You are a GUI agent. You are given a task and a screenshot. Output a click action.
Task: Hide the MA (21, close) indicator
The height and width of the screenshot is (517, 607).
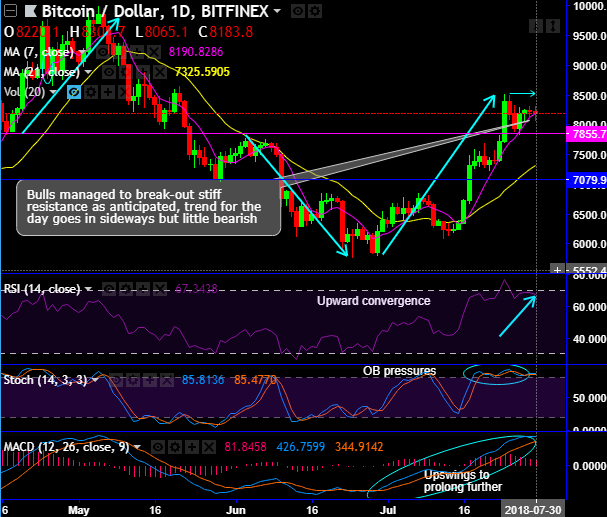[x=109, y=72]
